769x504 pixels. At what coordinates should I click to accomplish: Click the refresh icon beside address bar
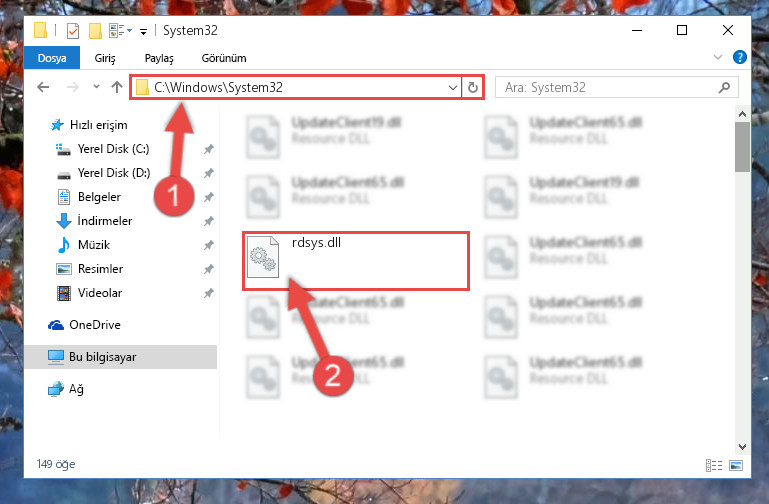coord(472,87)
